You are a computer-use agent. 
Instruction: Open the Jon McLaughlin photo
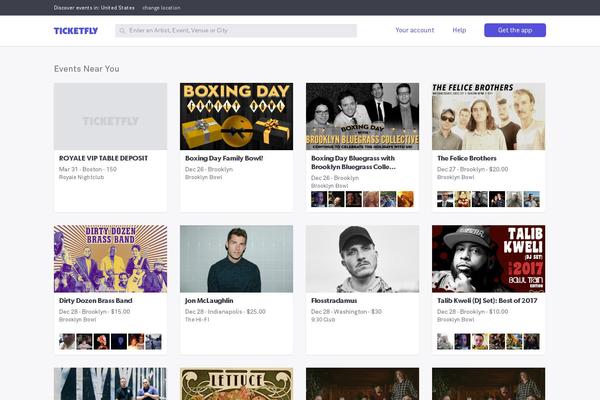[236, 259]
